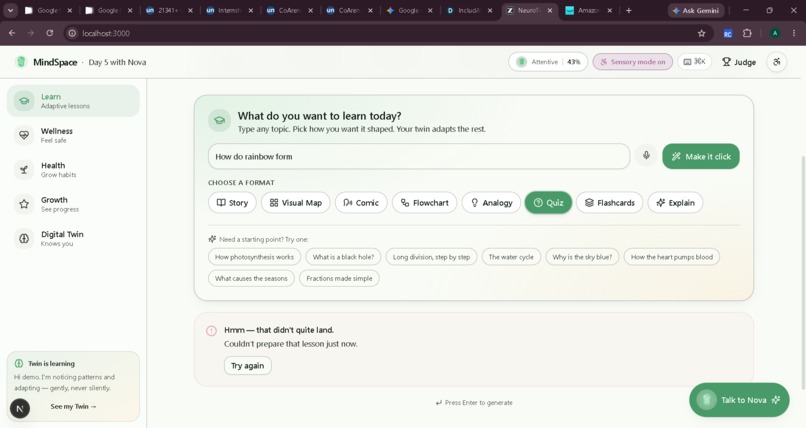Select the Comic format
Viewport: 806px width, 428px height.
click(x=361, y=202)
